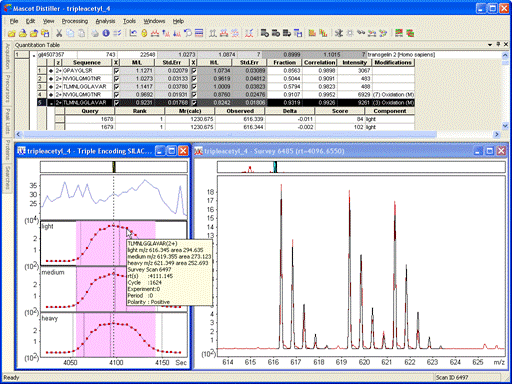Toggle M/L checkbox in table row 3

[x=116, y=87]
